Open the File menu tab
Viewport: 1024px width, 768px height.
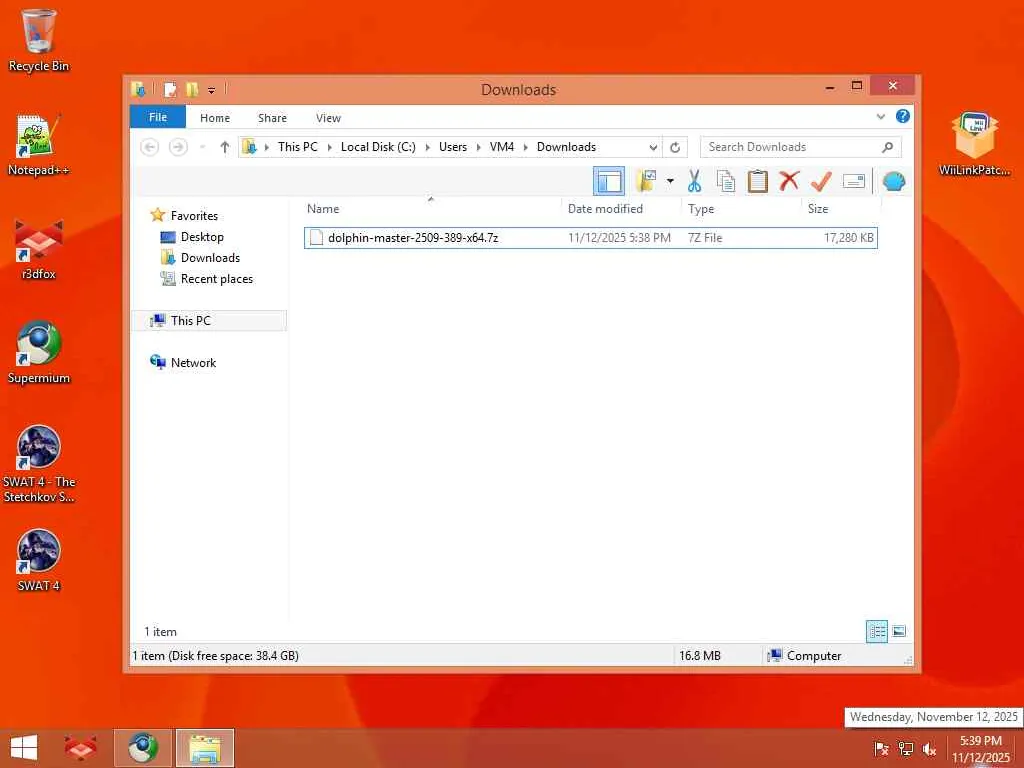158,117
